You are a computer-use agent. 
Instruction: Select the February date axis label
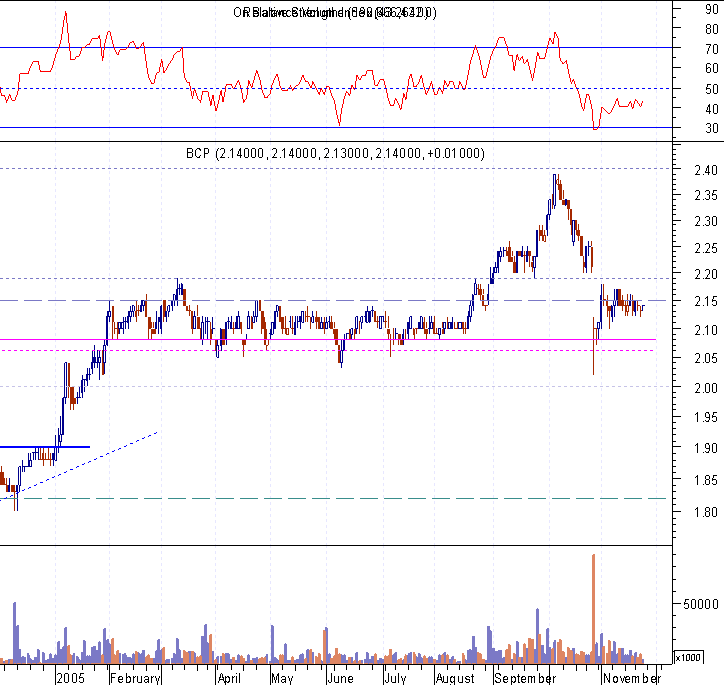coord(135,678)
